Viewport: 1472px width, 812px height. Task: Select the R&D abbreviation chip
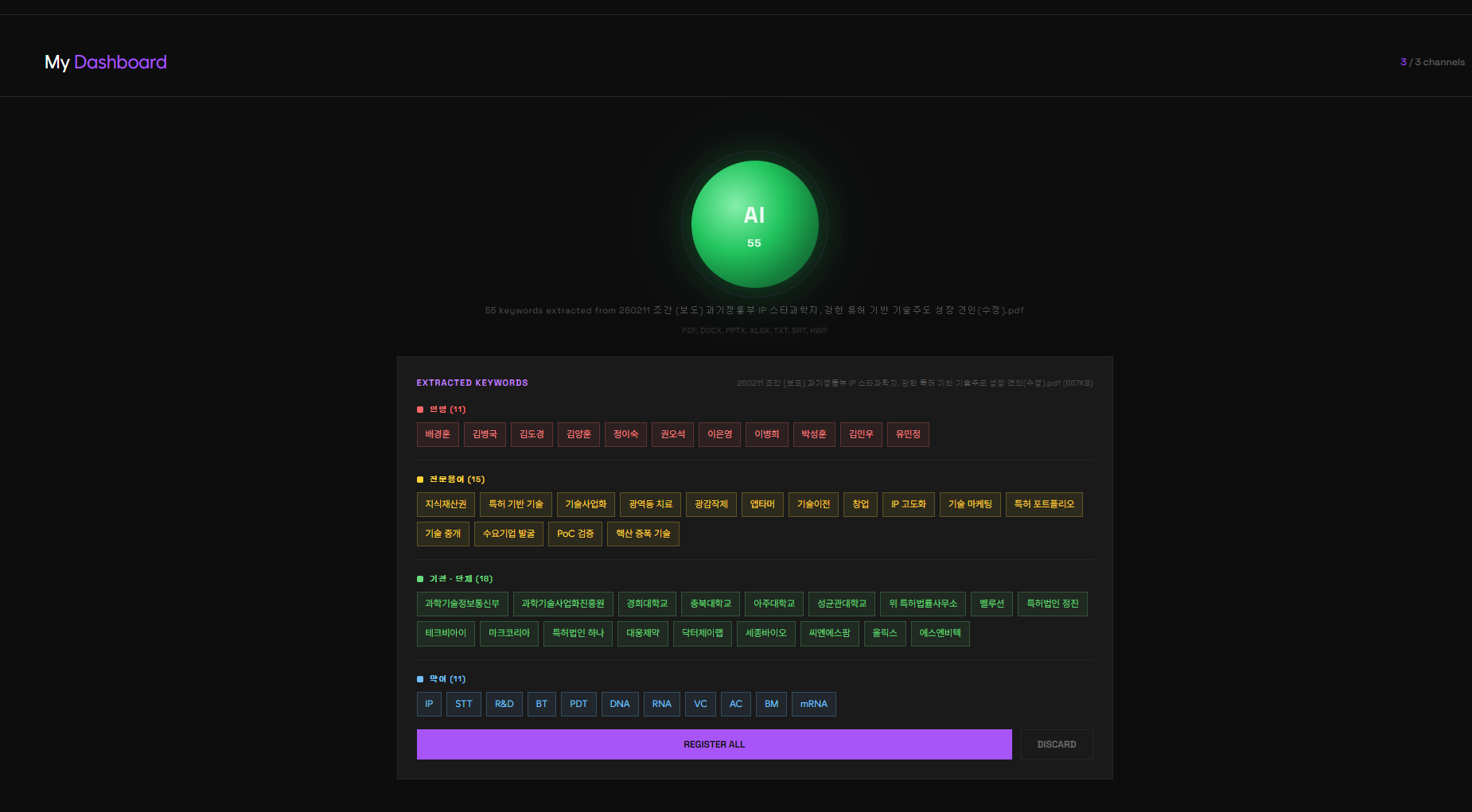pos(504,704)
